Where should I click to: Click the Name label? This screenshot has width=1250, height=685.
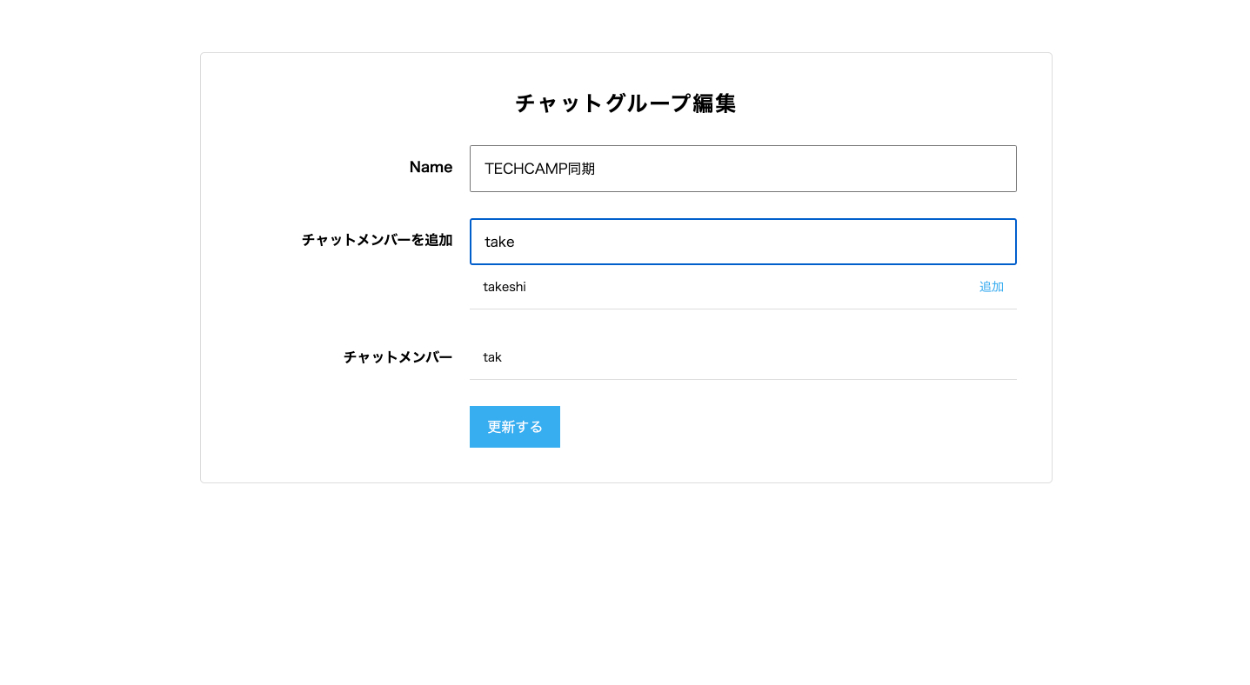coord(430,167)
